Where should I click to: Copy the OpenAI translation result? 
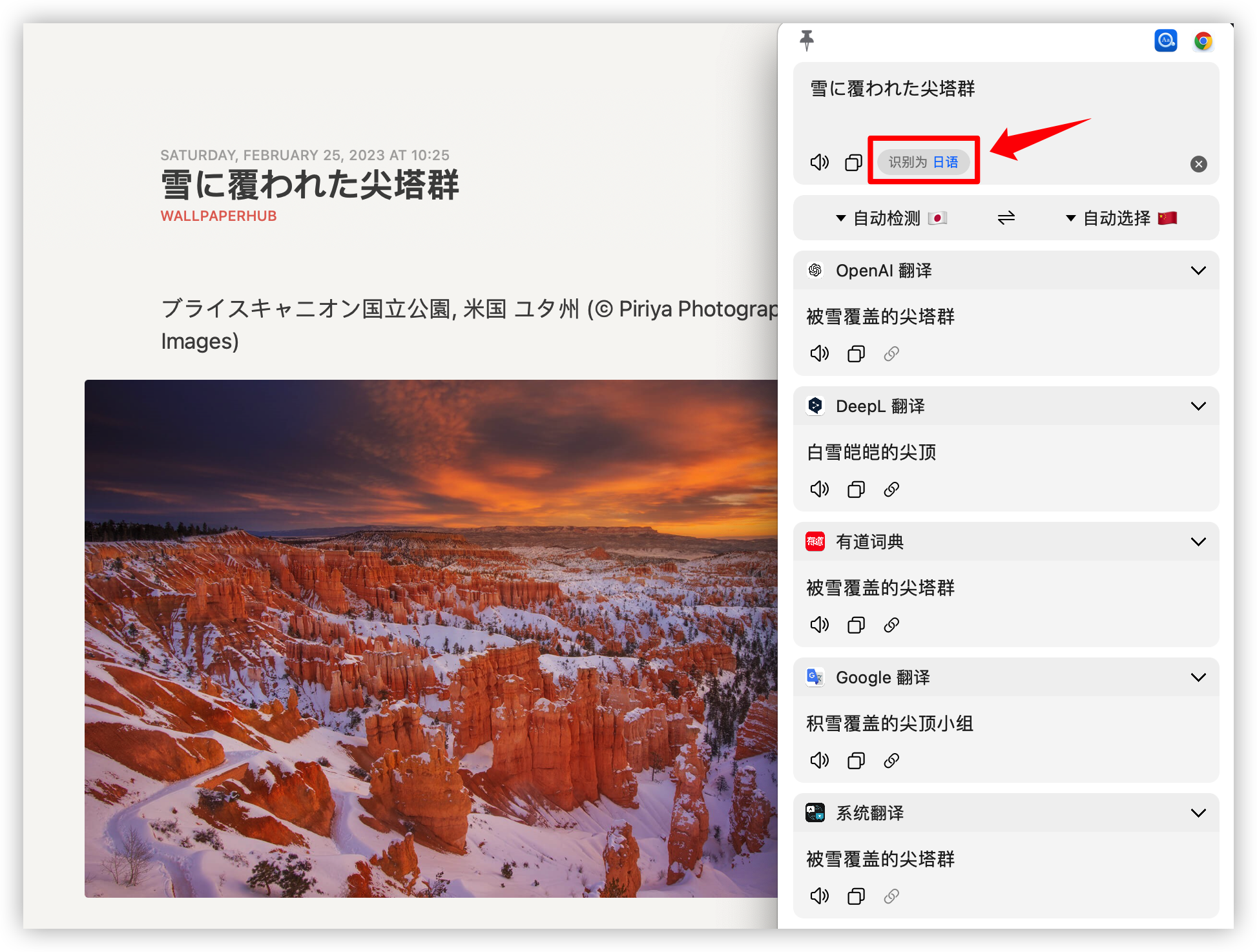click(856, 354)
